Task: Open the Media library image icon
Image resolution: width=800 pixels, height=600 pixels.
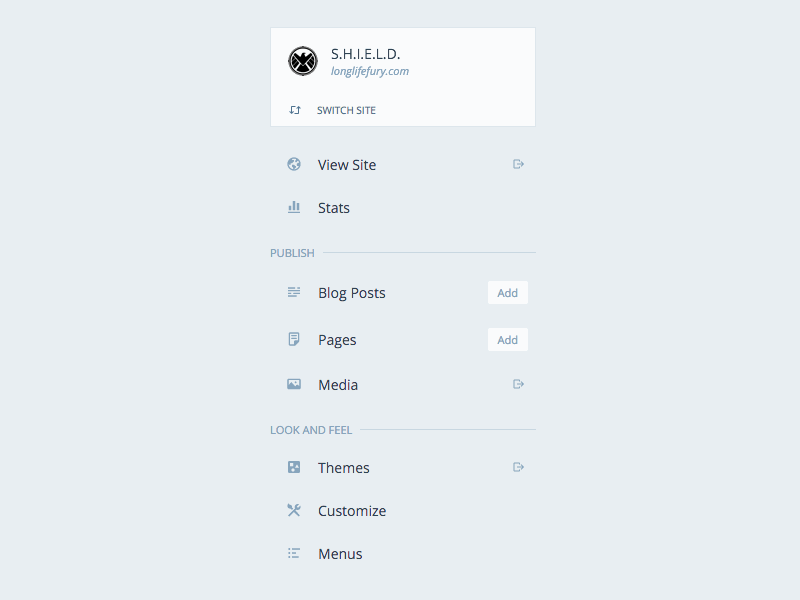Action: (293, 384)
